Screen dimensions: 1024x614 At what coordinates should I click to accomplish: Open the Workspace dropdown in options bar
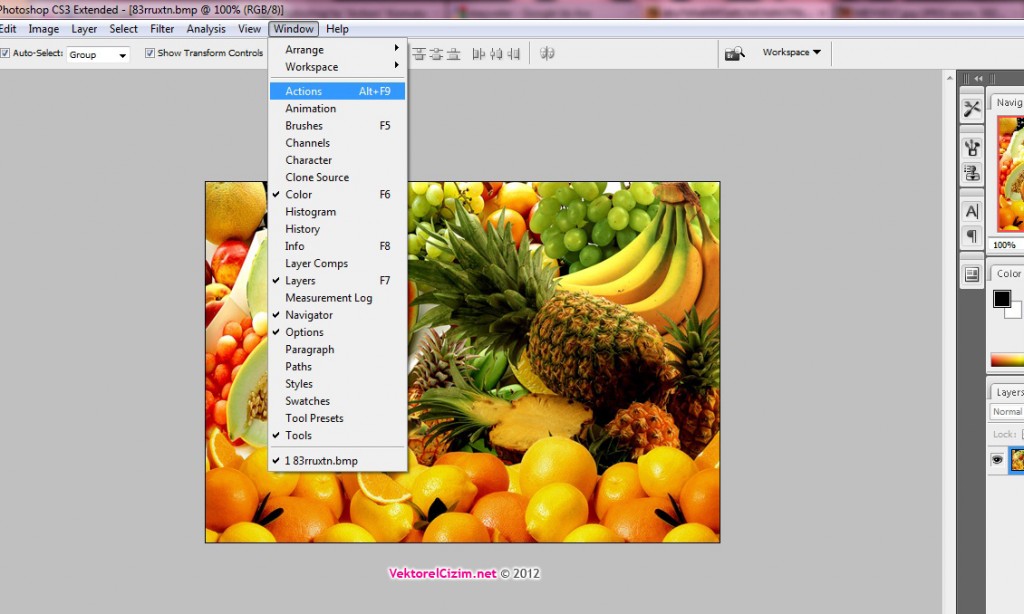[x=791, y=52]
